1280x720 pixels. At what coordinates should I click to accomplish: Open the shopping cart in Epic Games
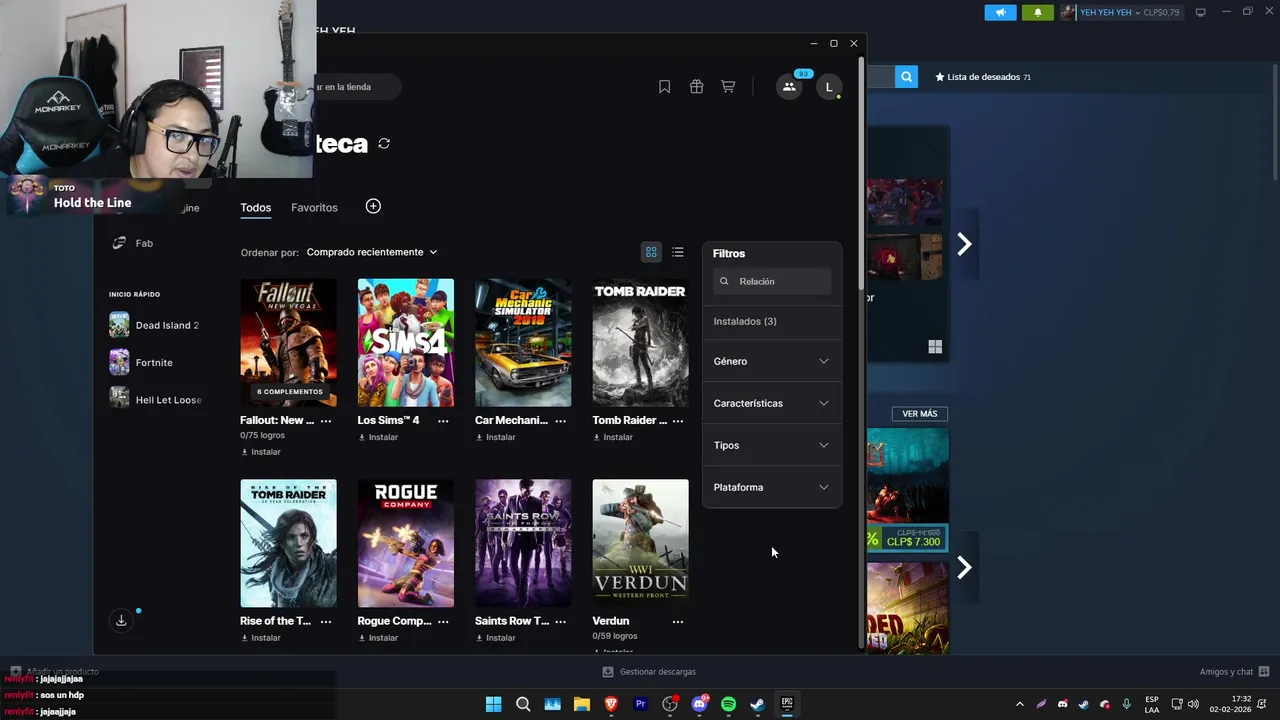tap(728, 87)
